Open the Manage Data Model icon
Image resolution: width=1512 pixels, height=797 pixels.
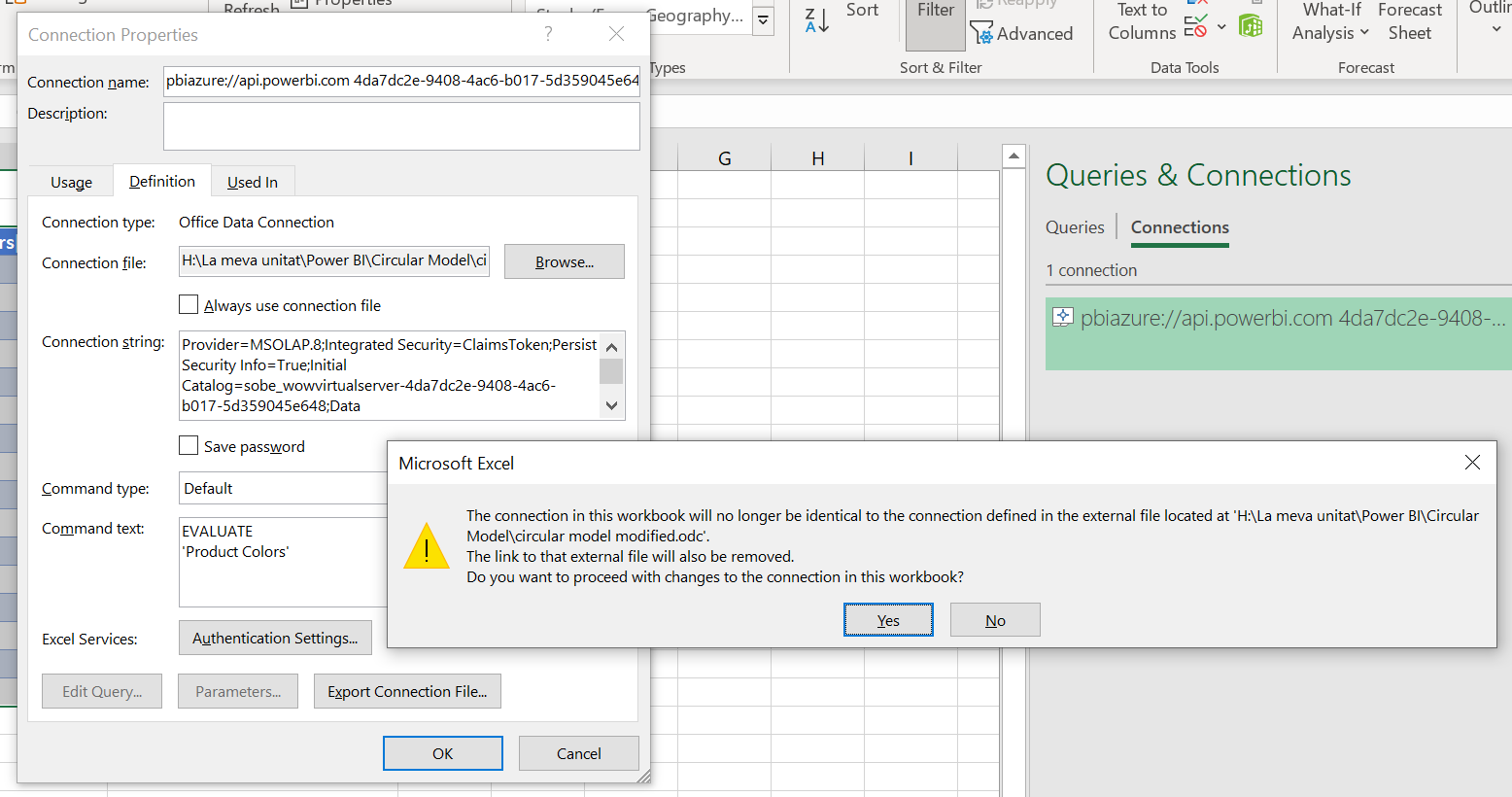1251,26
